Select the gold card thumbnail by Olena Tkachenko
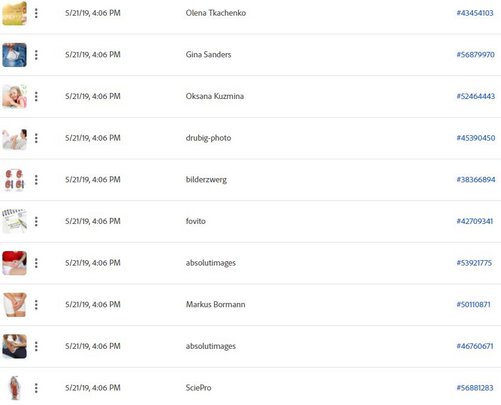Screen dimensions: 501x405 coord(14,13)
